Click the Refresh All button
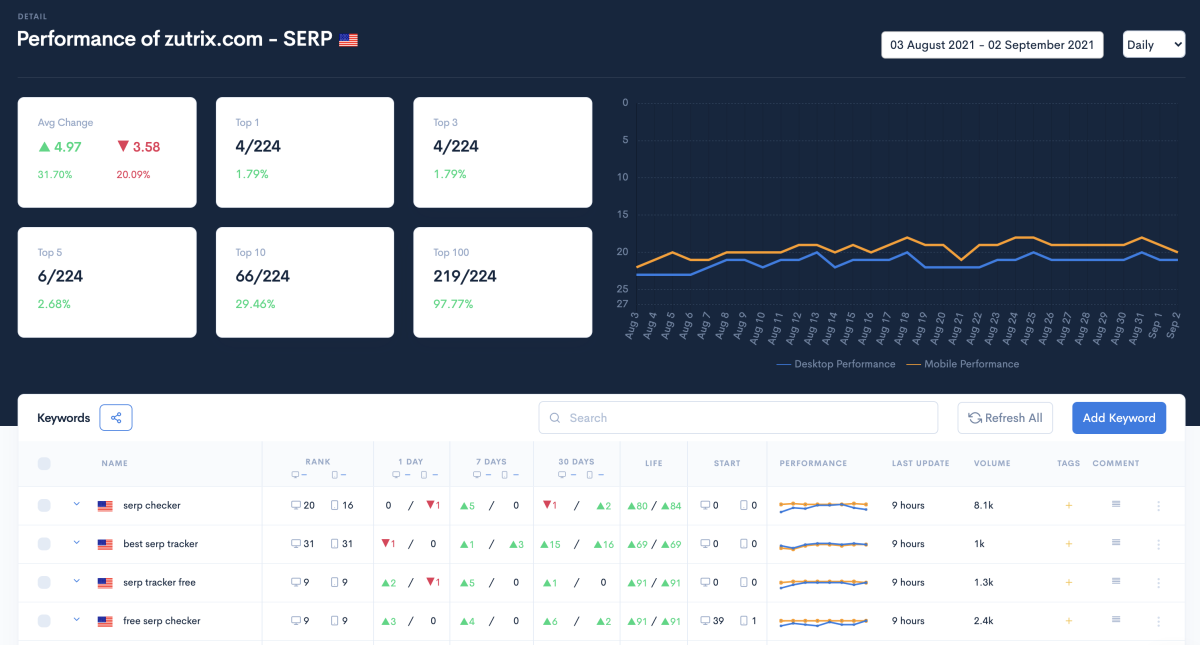This screenshot has width=1200, height=645. point(1005,417)
